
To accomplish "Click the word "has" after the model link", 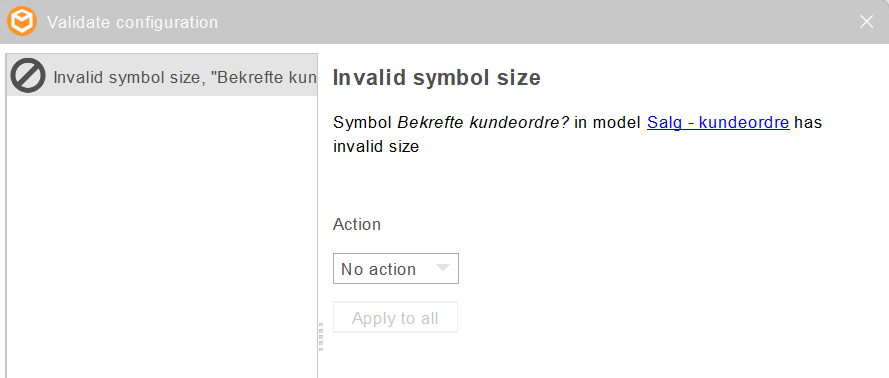I will (808, 122).
